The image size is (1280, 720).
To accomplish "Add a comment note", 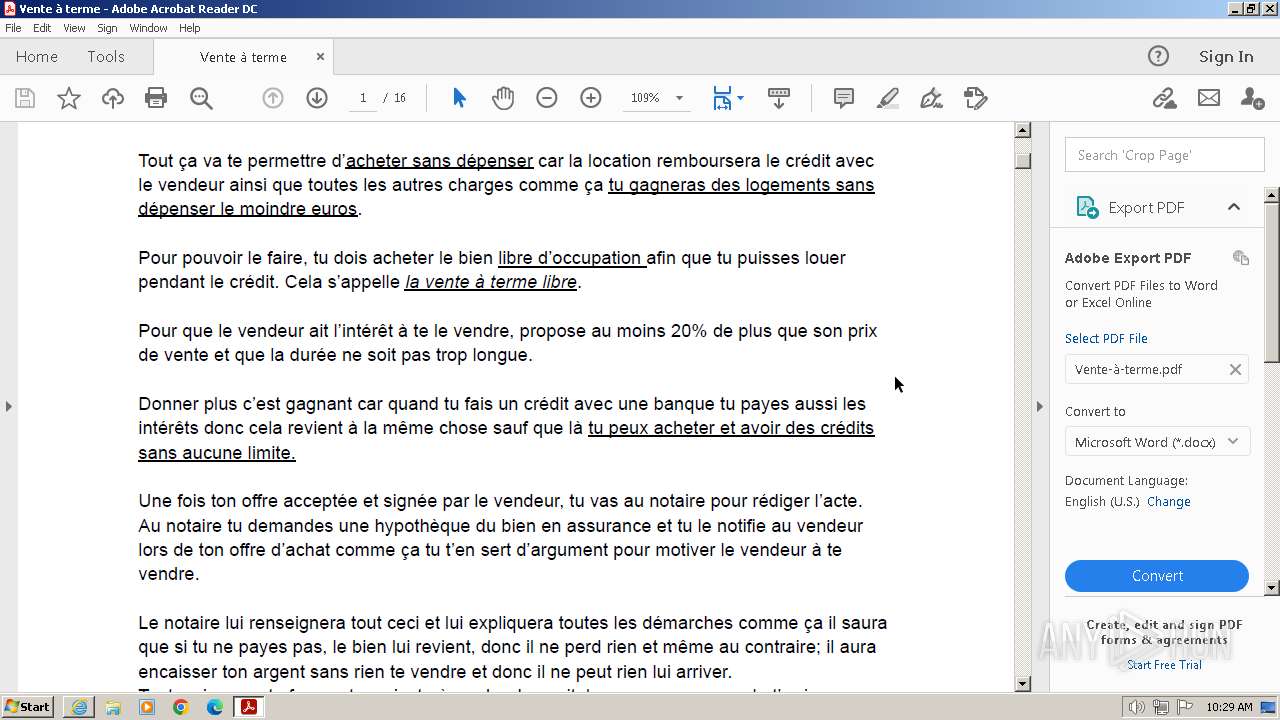I will [x=844, y=98].
